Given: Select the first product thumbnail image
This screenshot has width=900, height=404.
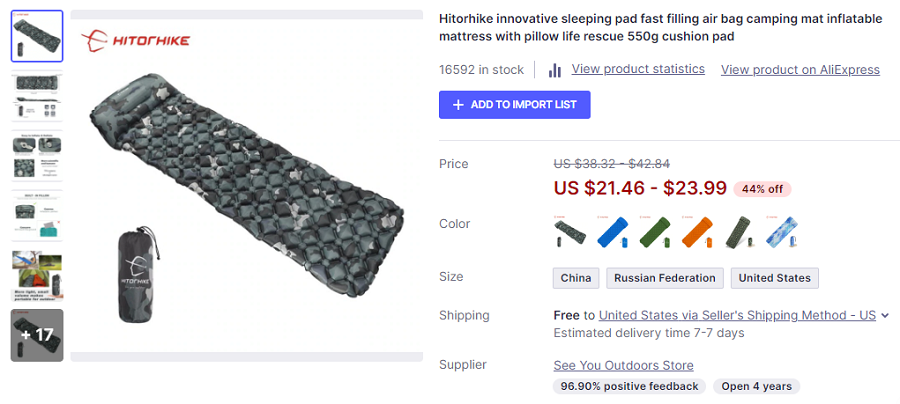Looking at the screenshot, I should pos(37,36).
